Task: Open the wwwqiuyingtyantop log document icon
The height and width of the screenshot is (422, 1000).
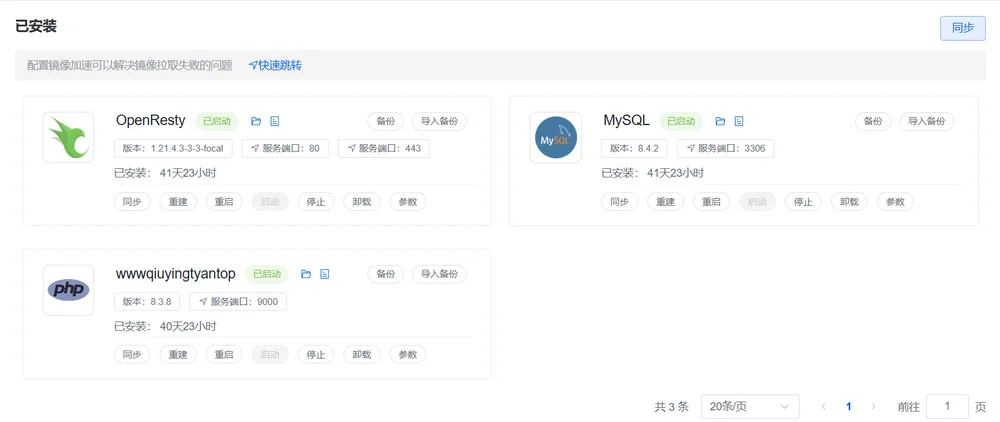Action: pyautogui.click(x=325, y=274)
